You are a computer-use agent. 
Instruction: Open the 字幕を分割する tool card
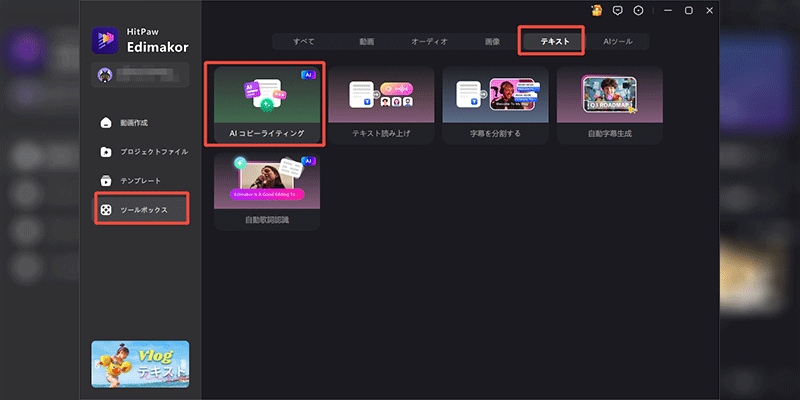[495, 104]
